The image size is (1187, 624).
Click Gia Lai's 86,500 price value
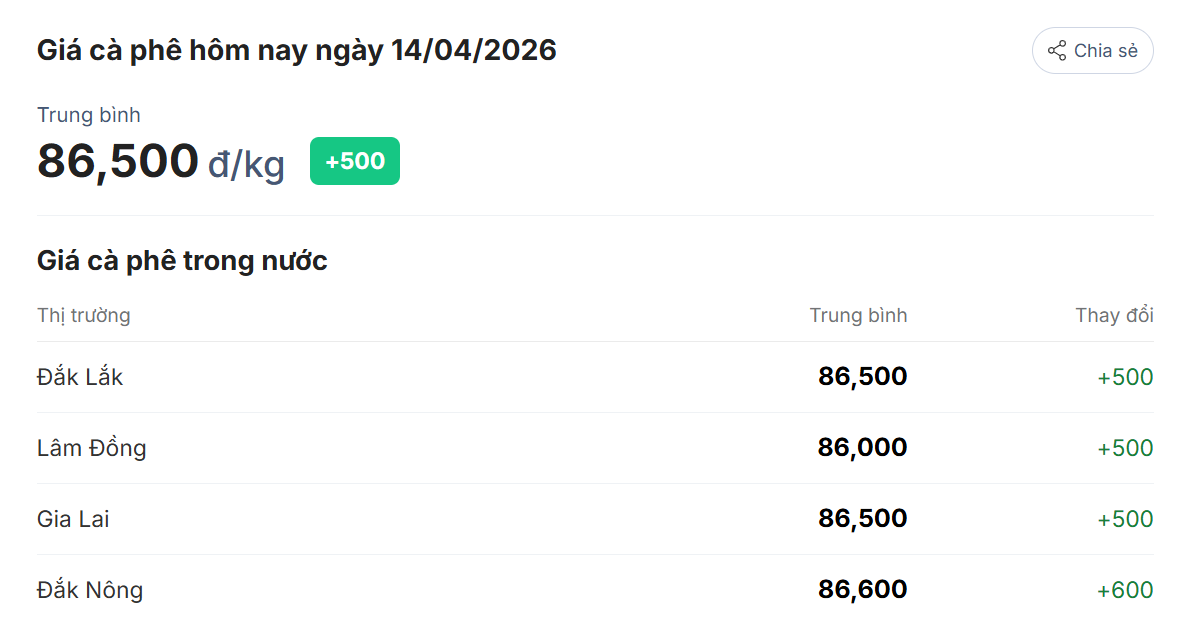[x=862, y=519]
